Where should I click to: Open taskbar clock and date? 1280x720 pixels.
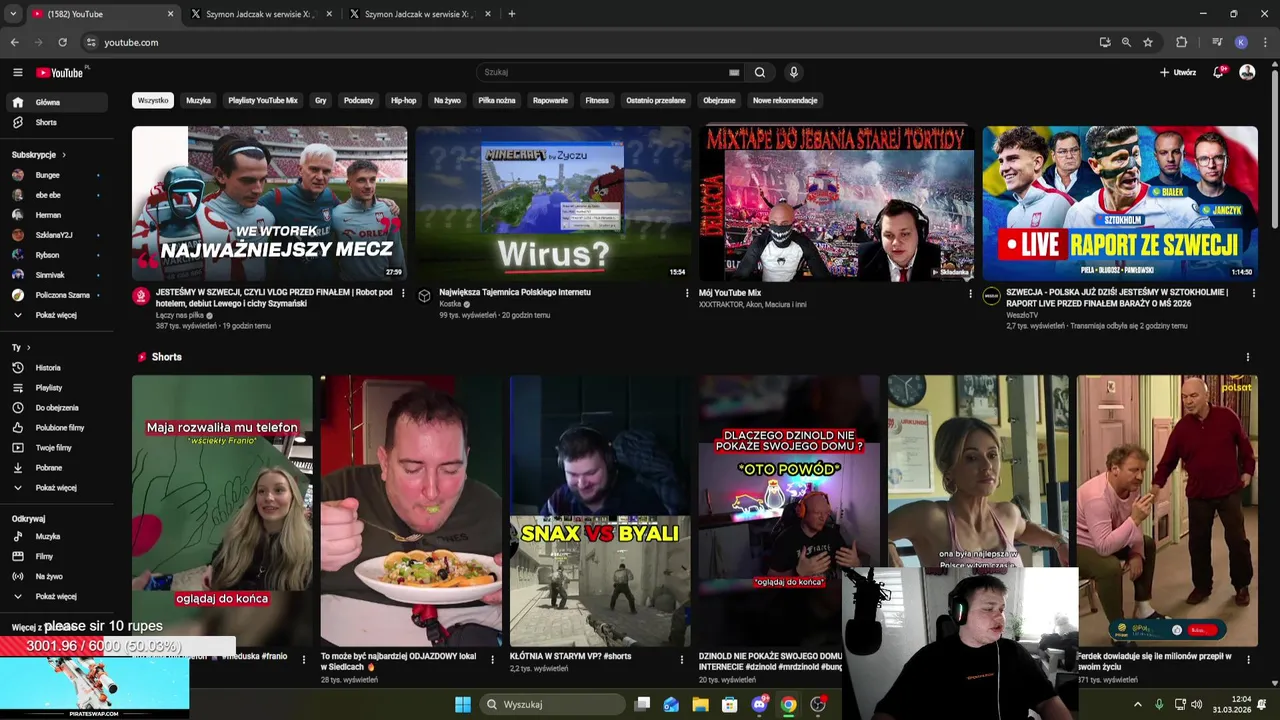(x=1231, y=704)
